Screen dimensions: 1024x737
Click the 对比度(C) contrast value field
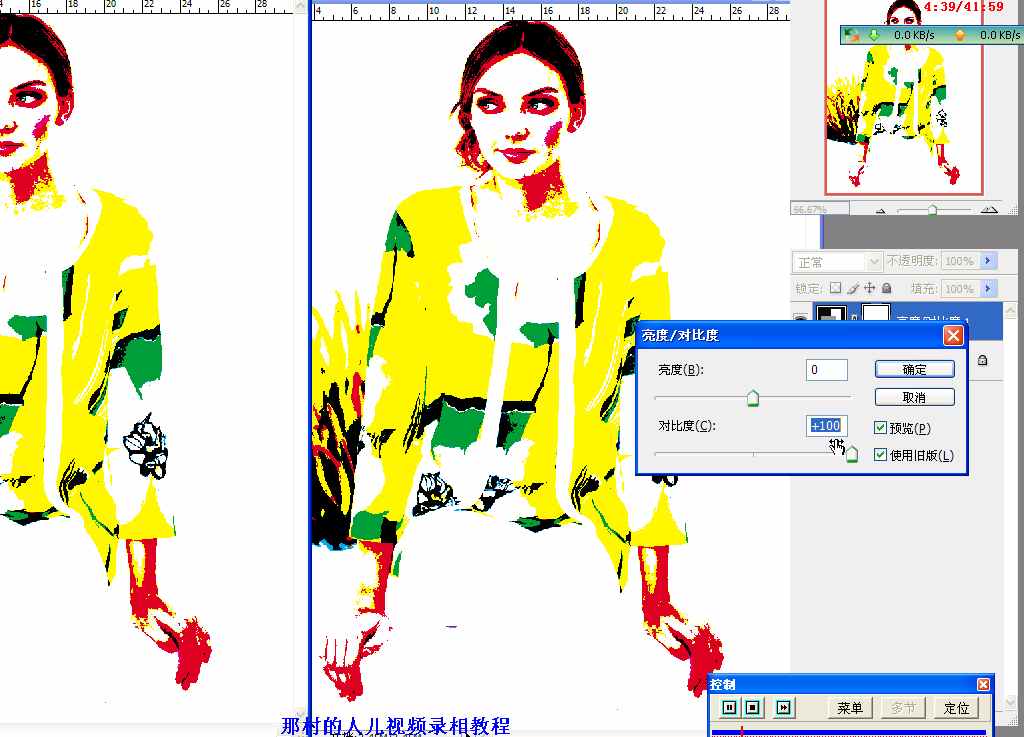(x=827, y=426)
